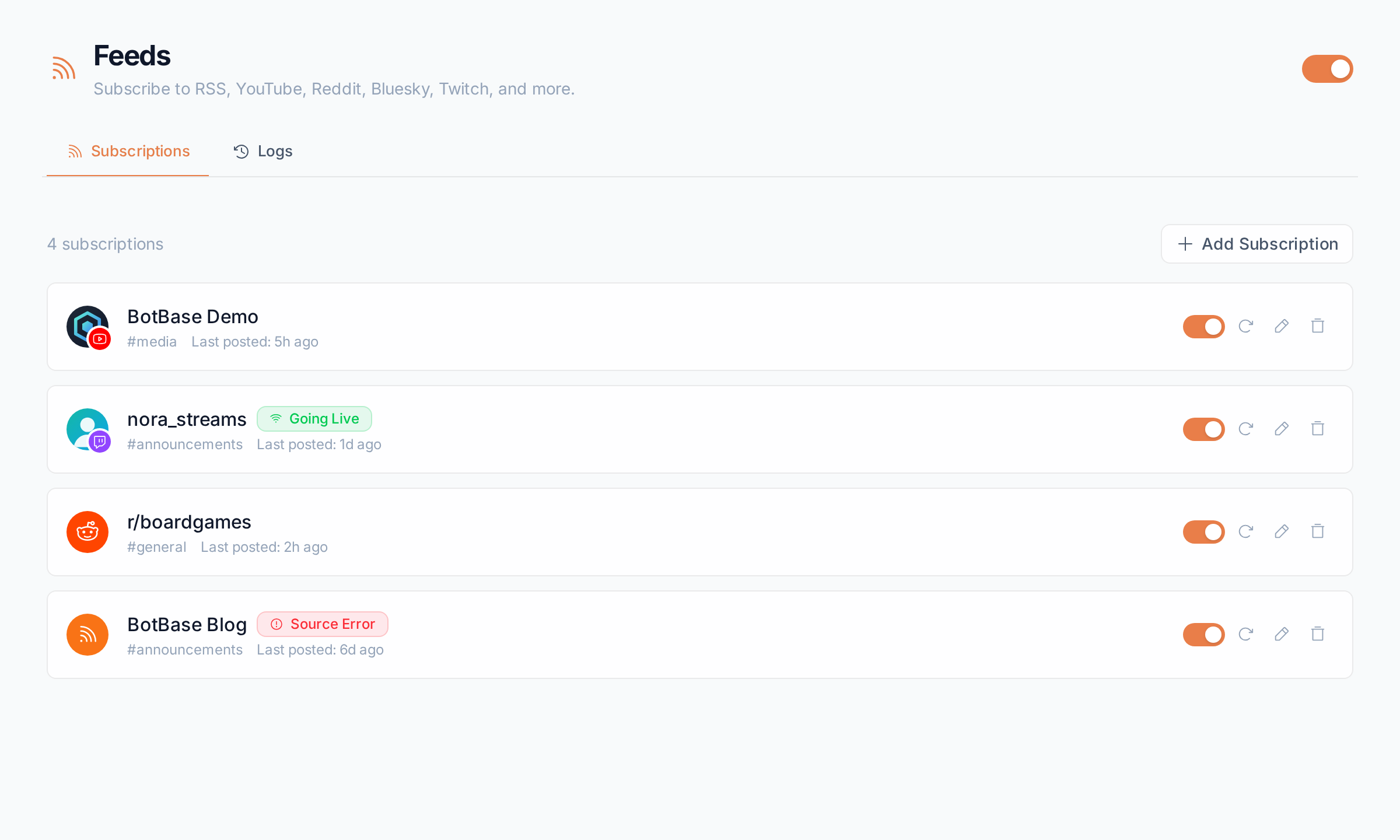Click the Source Error badge
1400x840 pixels.
click(x=323, y=624)
